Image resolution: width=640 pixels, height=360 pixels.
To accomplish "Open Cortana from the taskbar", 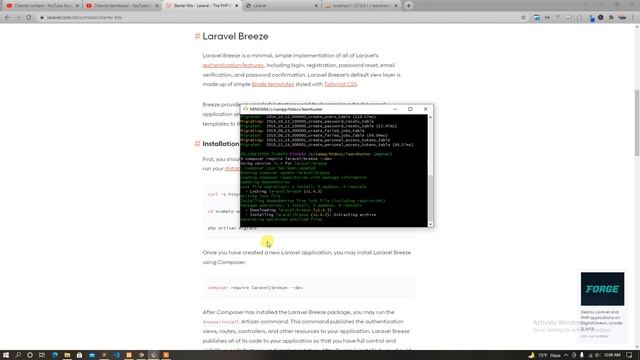I will [30, 355].
